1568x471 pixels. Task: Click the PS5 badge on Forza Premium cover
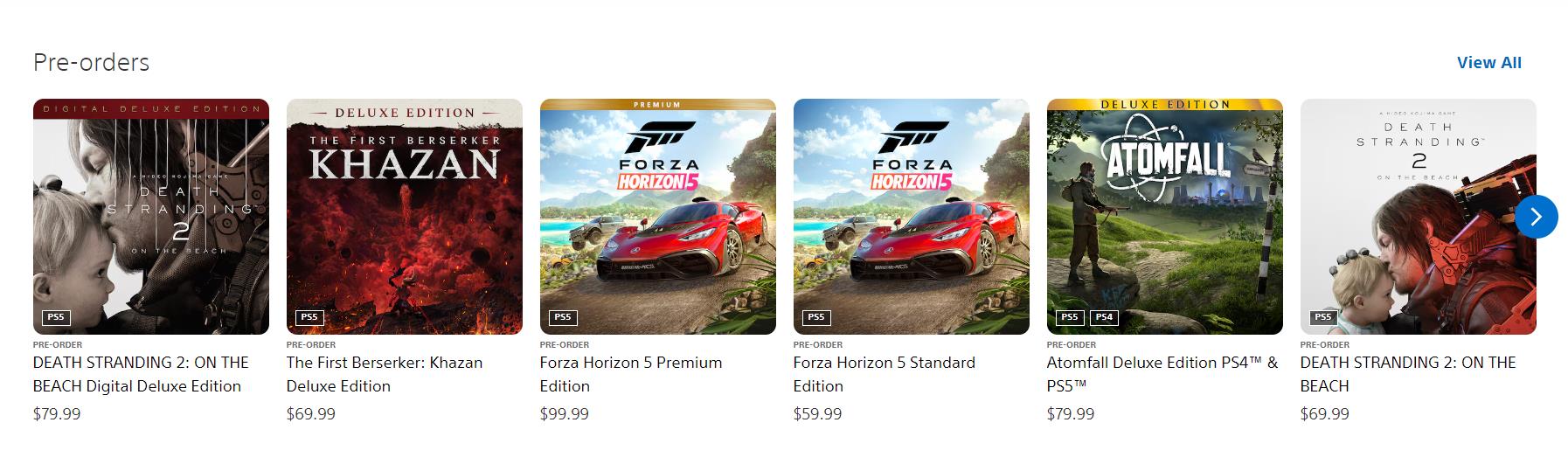(562, 317)
